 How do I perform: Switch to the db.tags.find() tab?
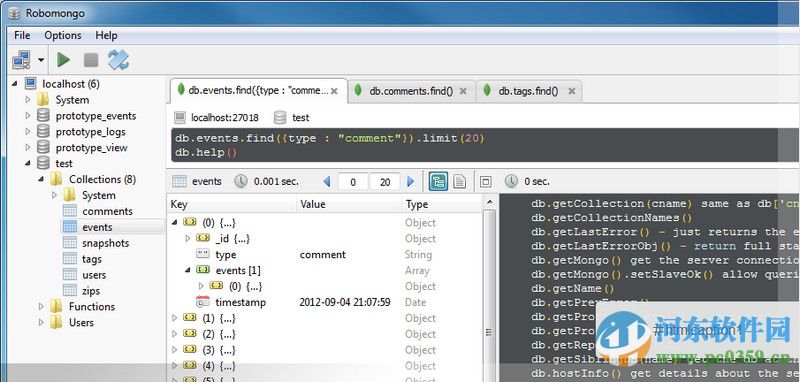528,91
